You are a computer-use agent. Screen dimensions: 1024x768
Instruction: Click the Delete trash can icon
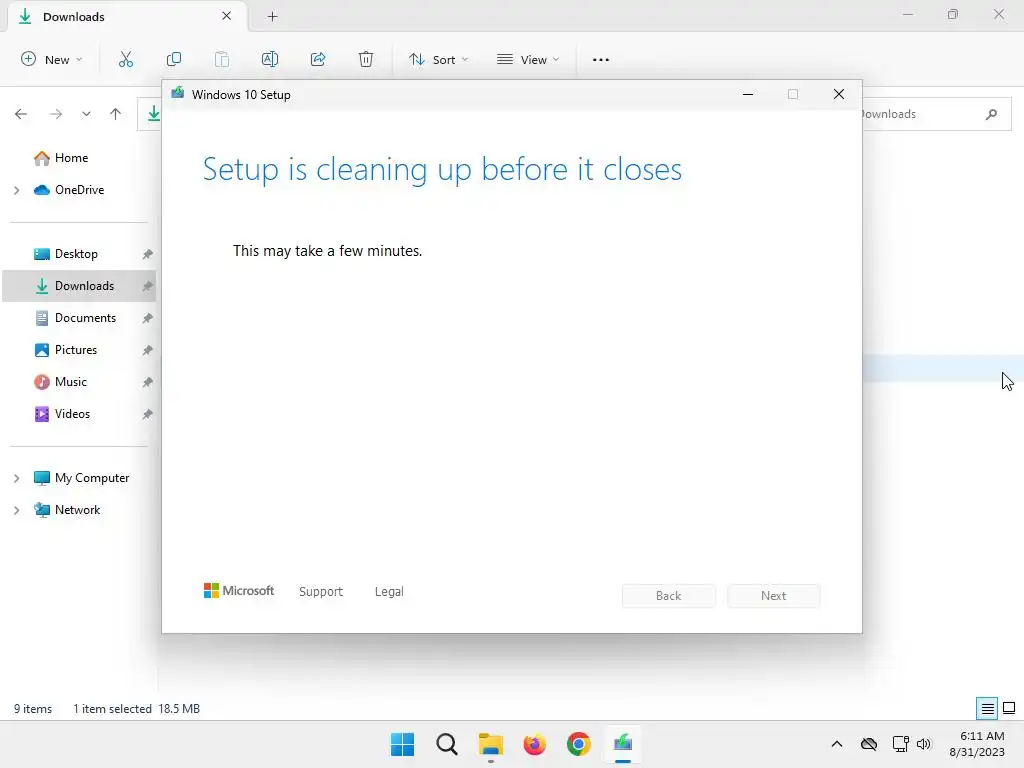coord(366,59)
